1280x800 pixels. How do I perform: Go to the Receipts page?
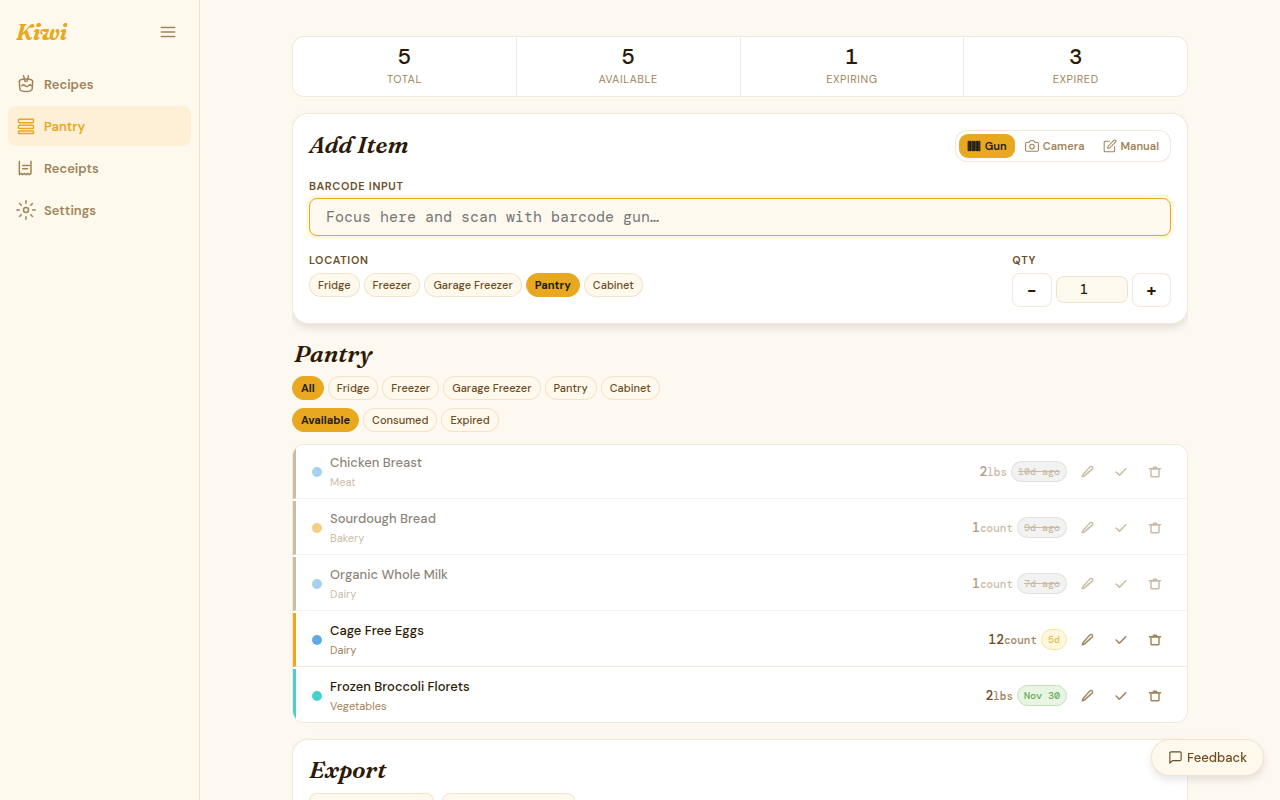click(x=71, y=168)
